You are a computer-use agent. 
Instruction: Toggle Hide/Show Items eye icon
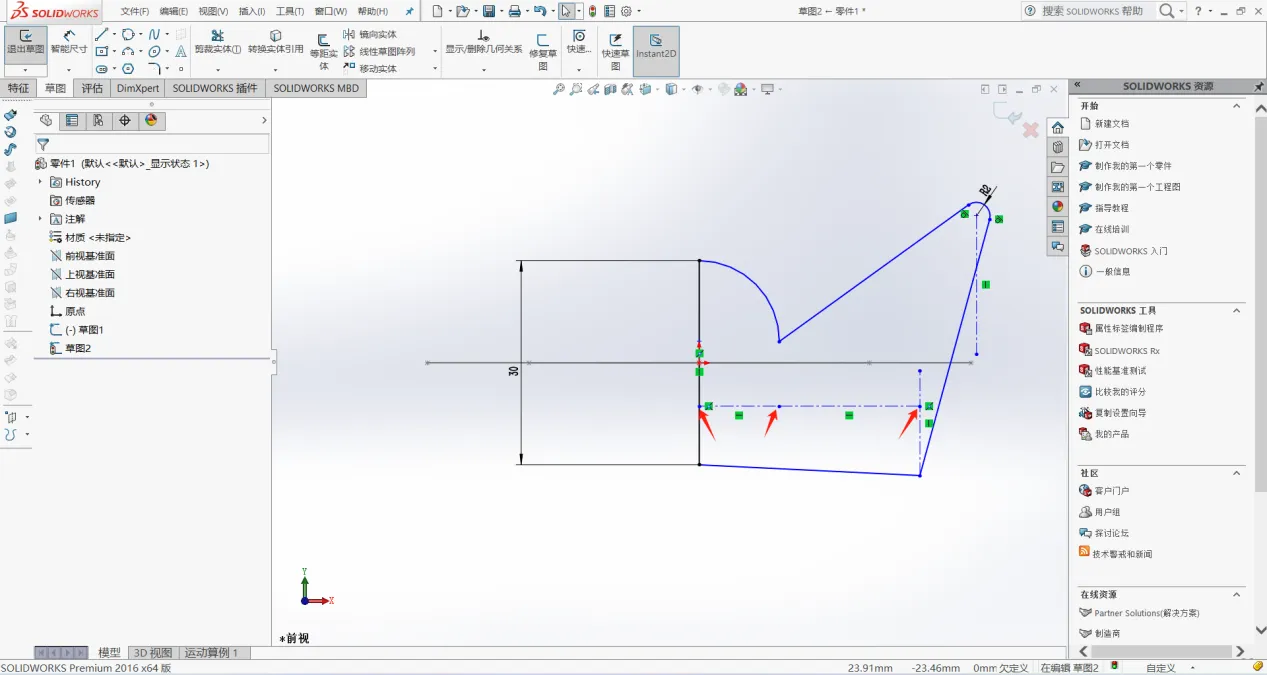pos(697,89)
